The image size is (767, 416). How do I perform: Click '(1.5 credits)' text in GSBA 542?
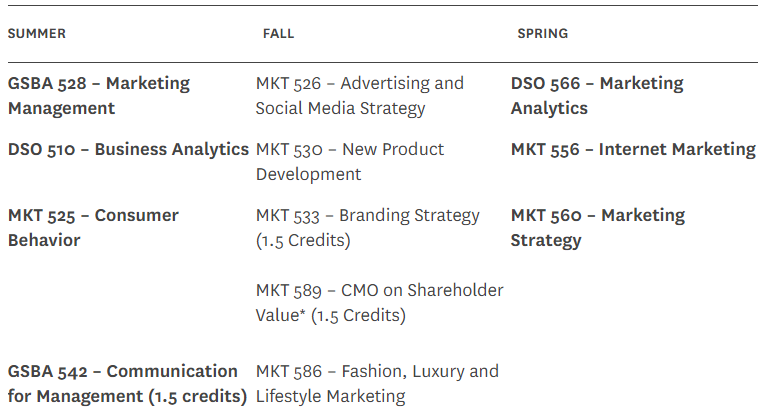coord(198,396)
